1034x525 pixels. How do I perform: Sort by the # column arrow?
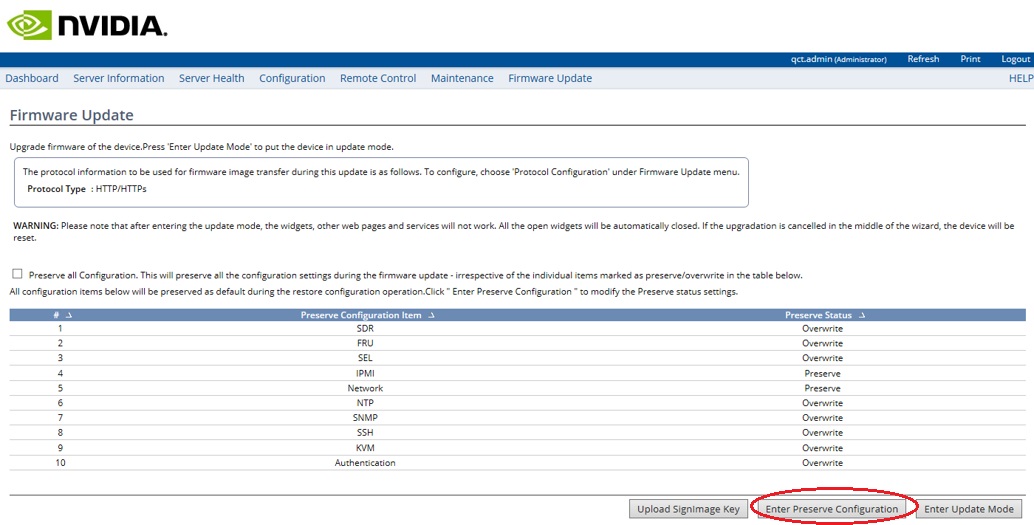point(69,315)
